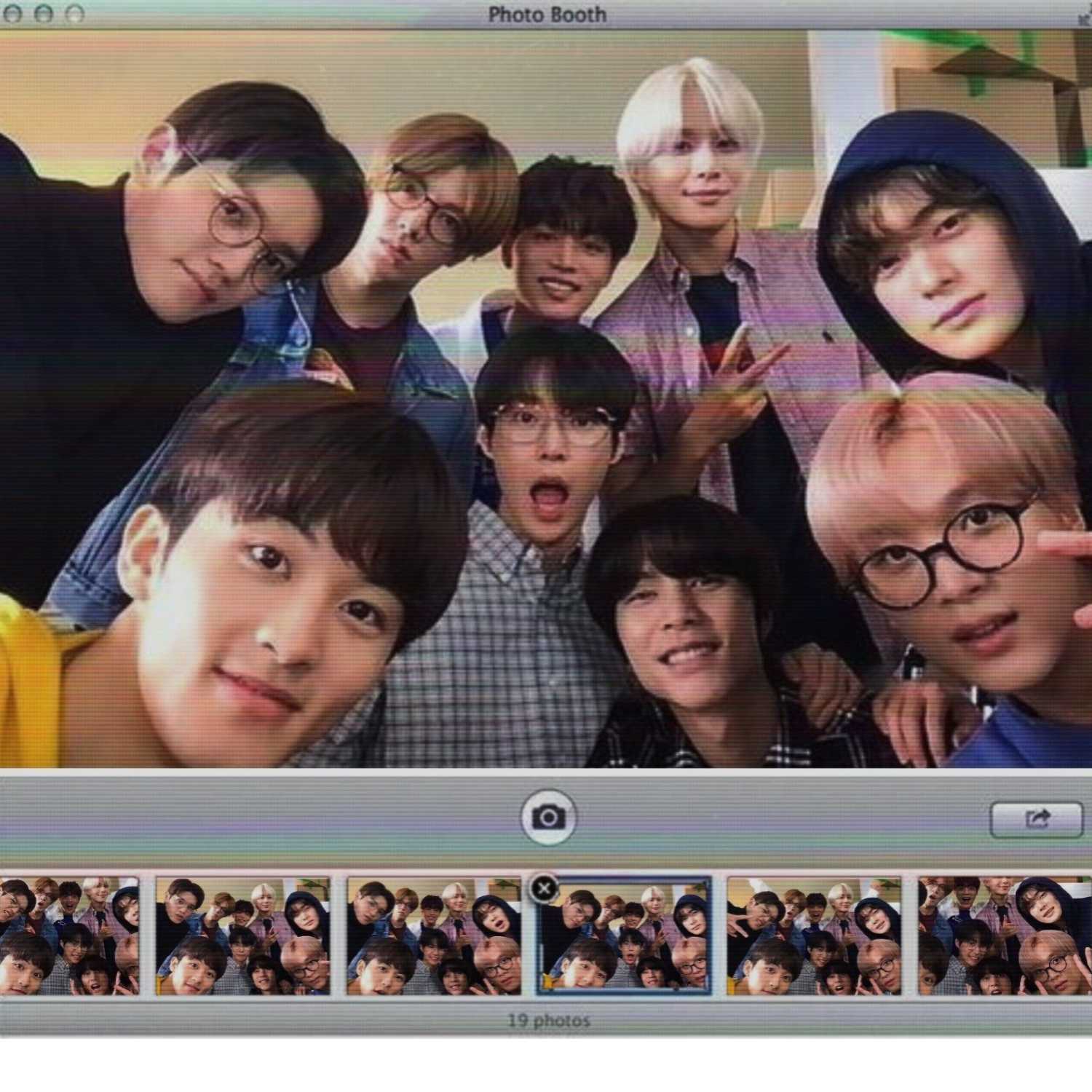Open the share menu button

[x=1037, y=820]
